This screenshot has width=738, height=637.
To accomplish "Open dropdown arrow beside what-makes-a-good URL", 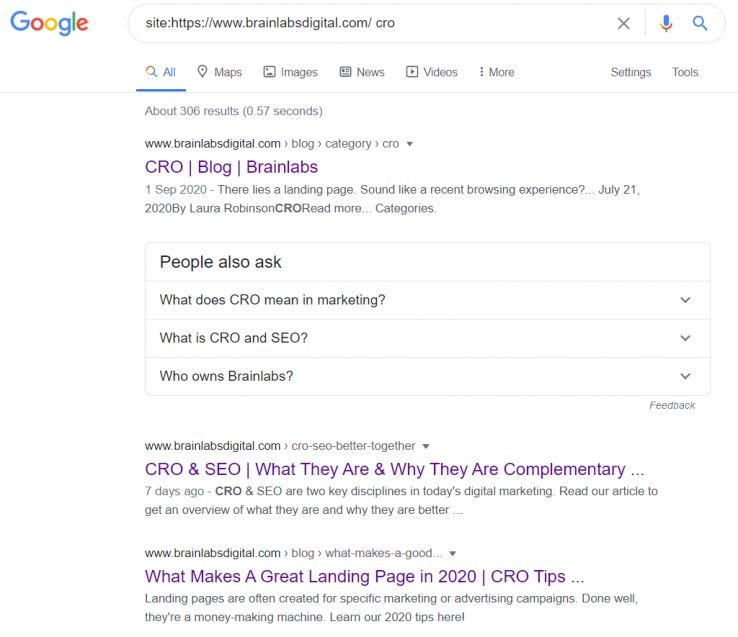I will pos(452,553).
